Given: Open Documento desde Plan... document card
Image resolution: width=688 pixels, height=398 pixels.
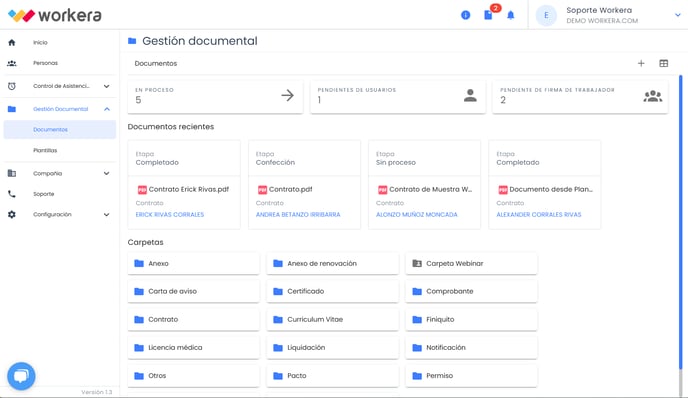Looking at the screenshot, I should (x=545, y=185).
